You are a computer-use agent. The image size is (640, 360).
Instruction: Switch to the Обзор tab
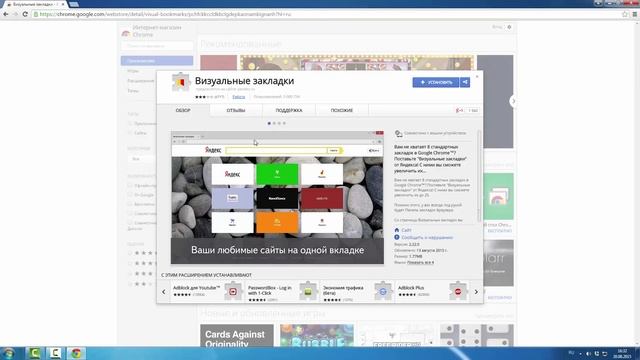tap(183, 110)
